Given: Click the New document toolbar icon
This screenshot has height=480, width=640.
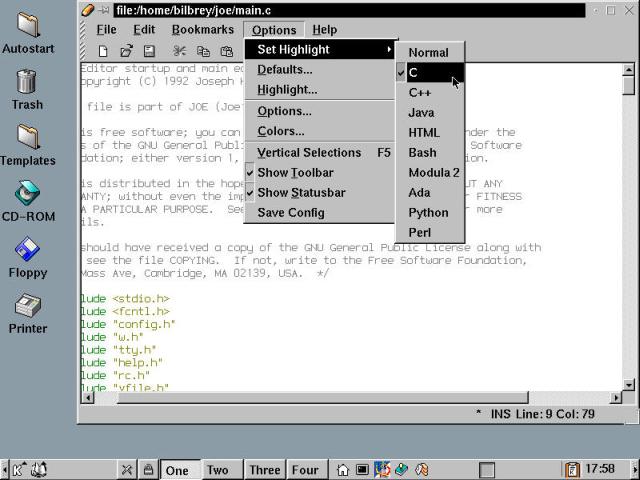Looking at the screenshot, I should coord(103,51).
